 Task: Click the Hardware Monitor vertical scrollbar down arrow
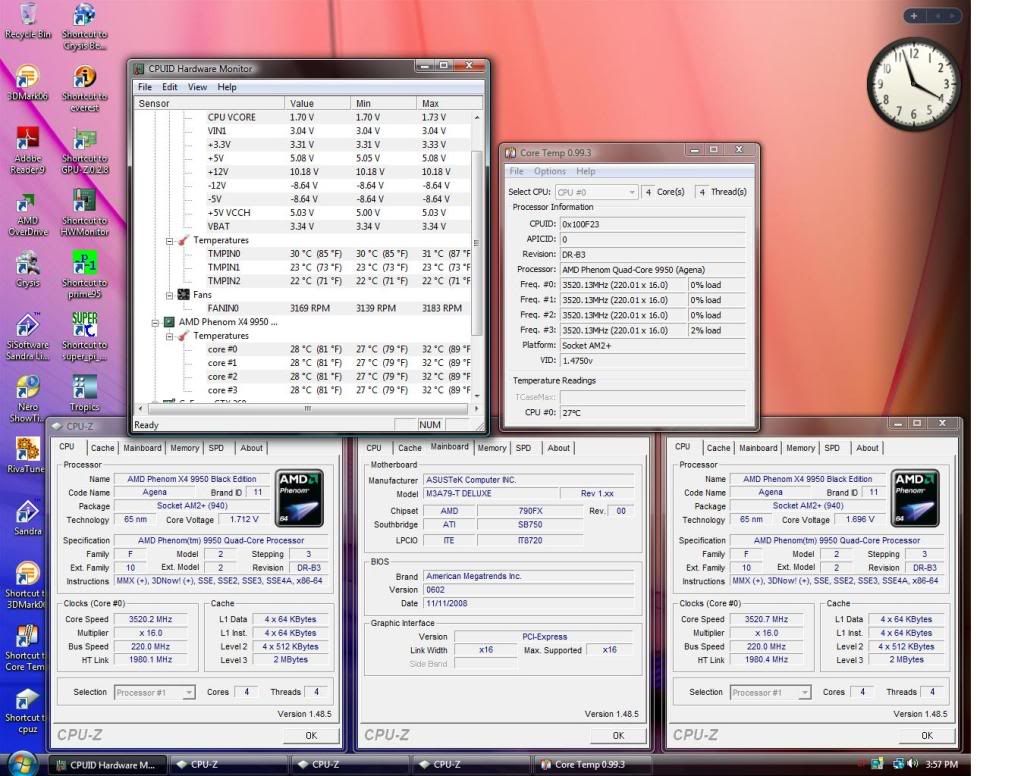[477, 396]
